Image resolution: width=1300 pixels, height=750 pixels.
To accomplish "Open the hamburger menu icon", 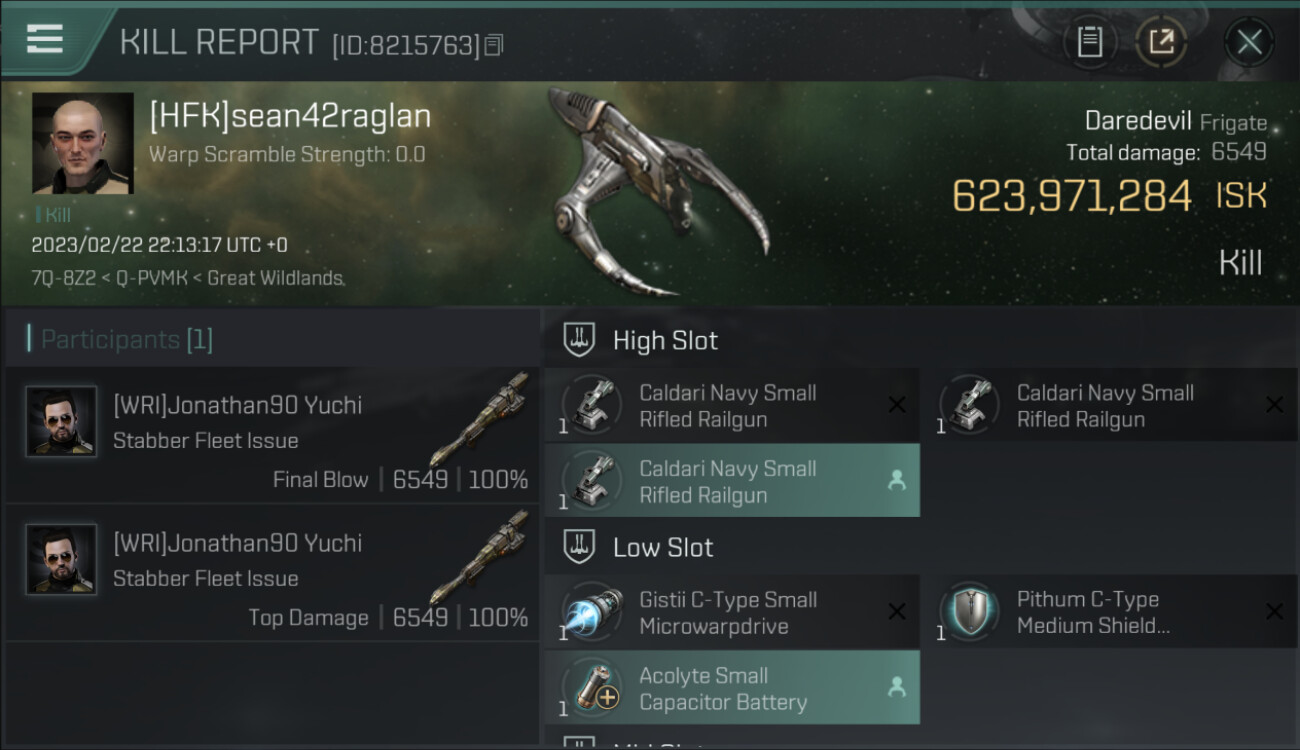I will (44, 39).
